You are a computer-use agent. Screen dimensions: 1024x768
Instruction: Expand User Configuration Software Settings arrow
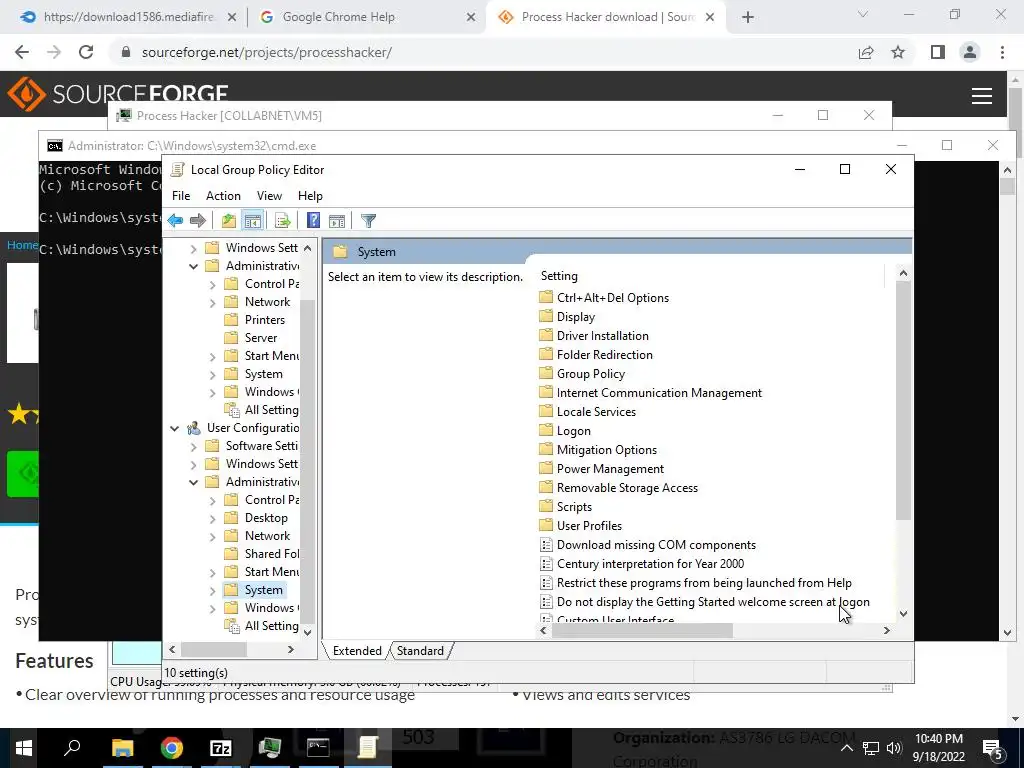(193, 447)
